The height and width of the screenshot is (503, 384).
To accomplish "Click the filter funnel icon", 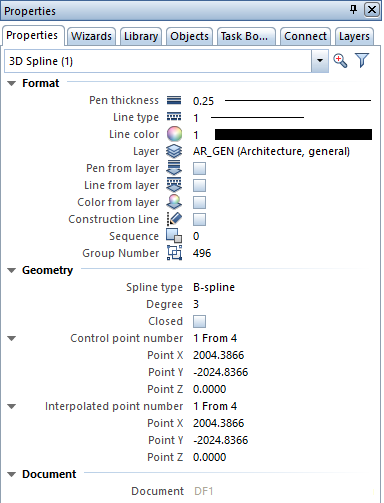I will [x=362, y=60].
